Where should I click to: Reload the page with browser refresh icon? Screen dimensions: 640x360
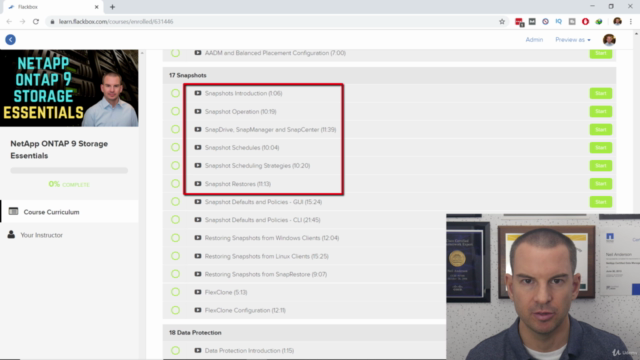(36, 22)
